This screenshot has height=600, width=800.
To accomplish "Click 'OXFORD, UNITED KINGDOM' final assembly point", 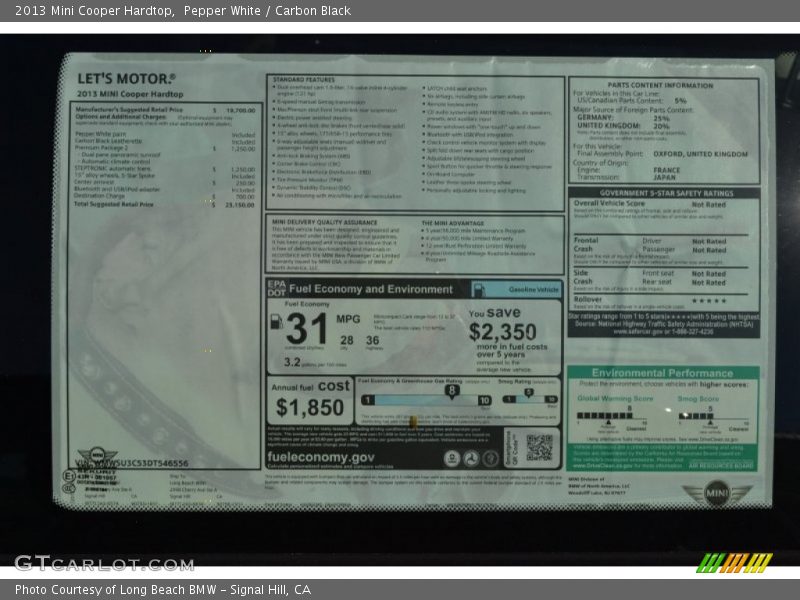I will coord(701,154).
